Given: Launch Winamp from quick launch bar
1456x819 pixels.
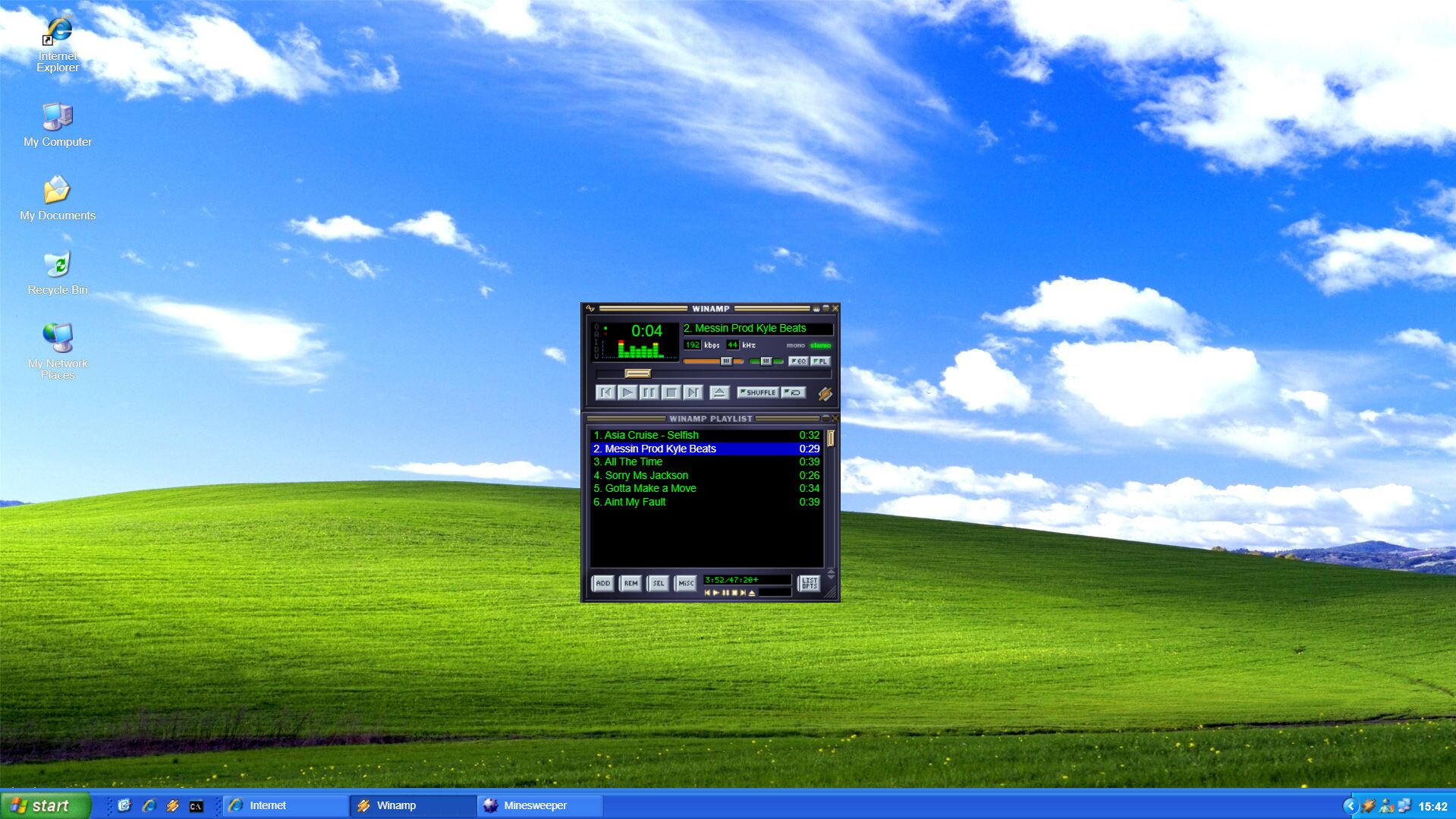Looking at the screenshot, I should click(172, 805).
